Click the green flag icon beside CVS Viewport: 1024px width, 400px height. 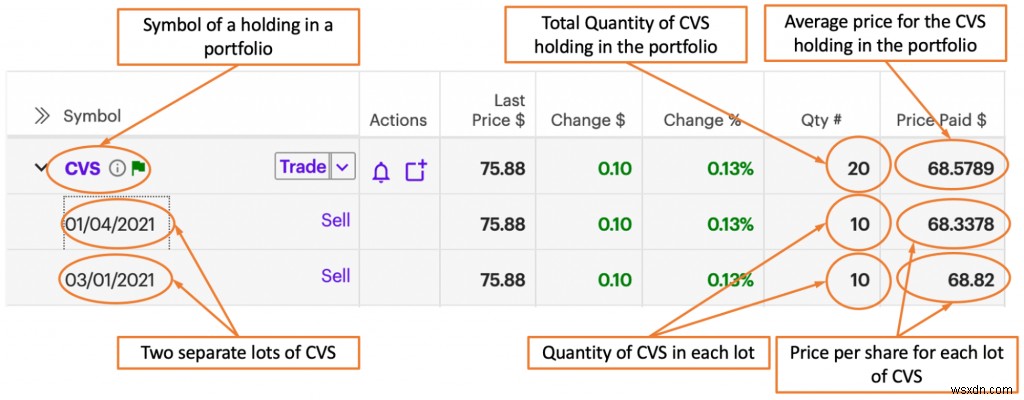click(x=138, y=168)
